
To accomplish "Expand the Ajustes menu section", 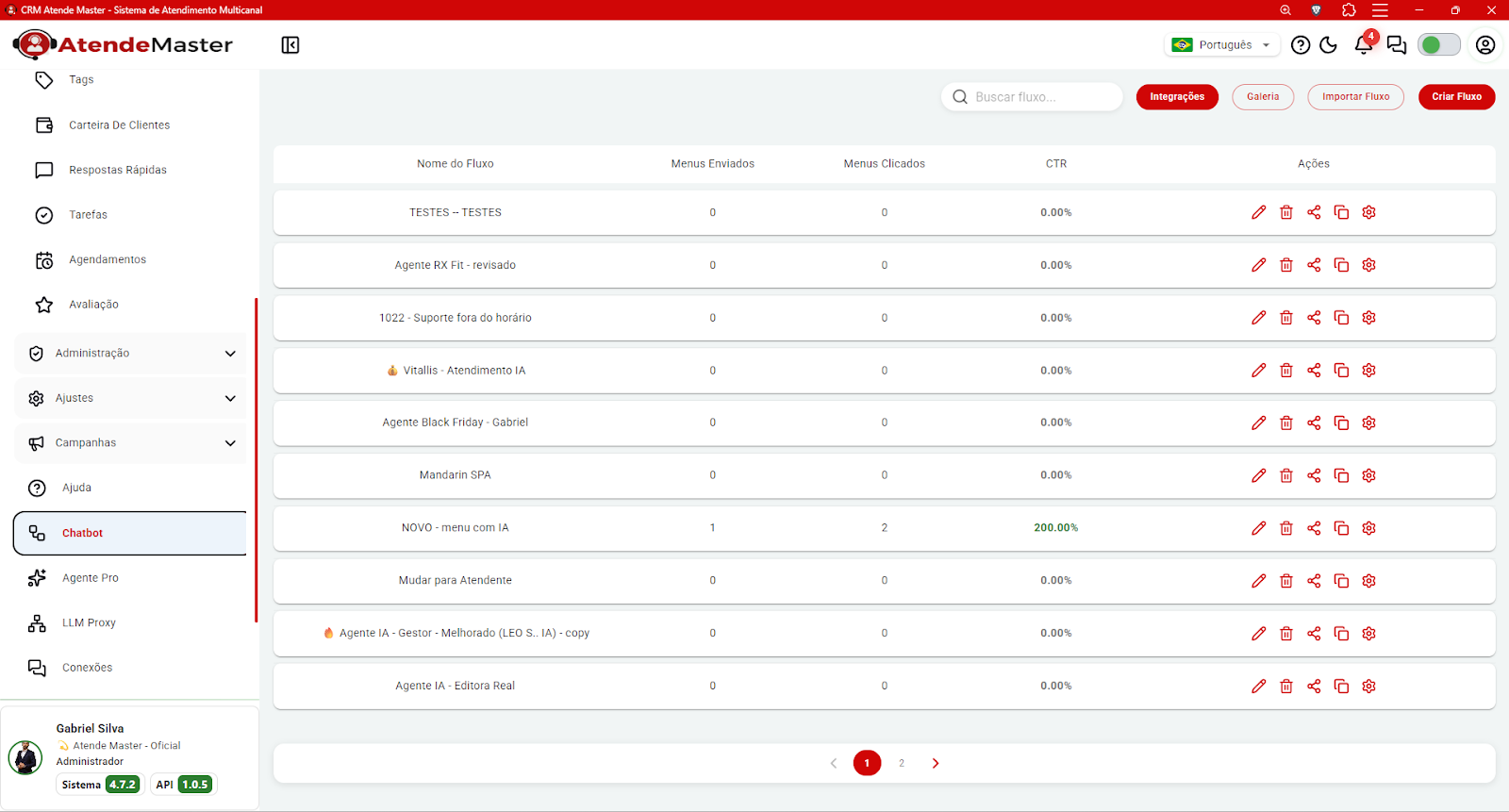I will [130, 398].
